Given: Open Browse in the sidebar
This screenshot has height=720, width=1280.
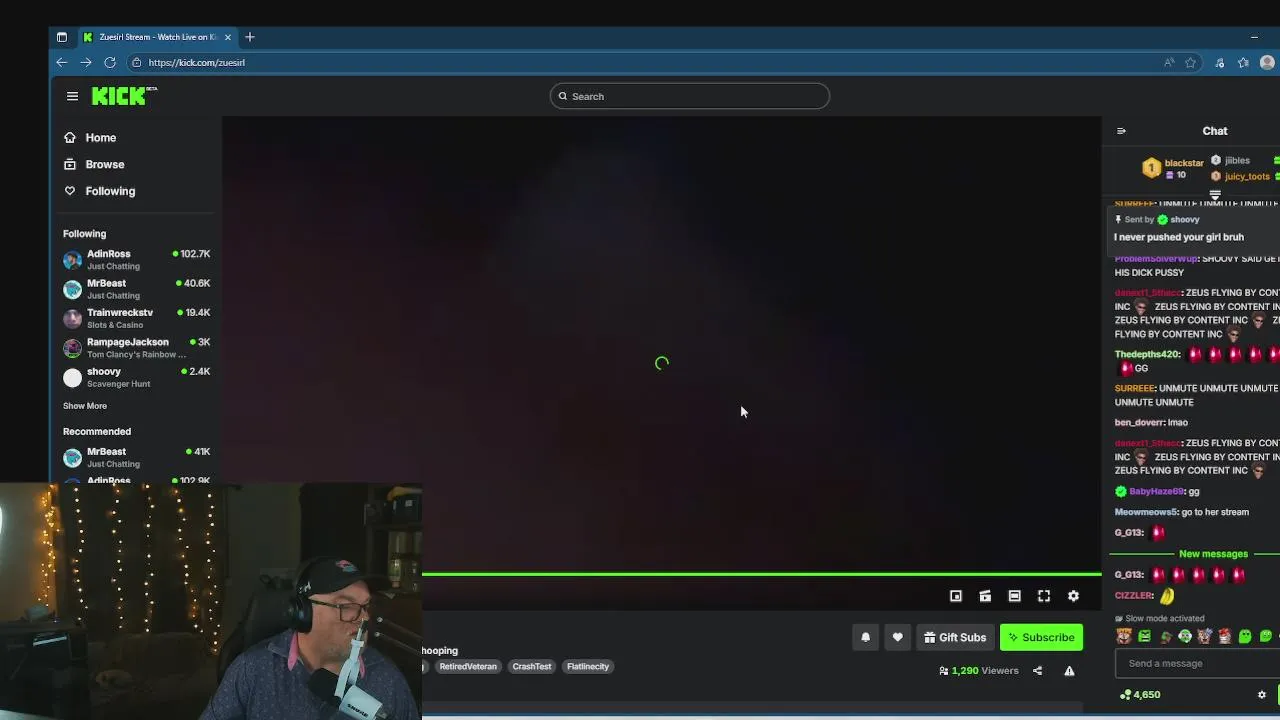Looking at the screenshot, I should tap(94, 164).
